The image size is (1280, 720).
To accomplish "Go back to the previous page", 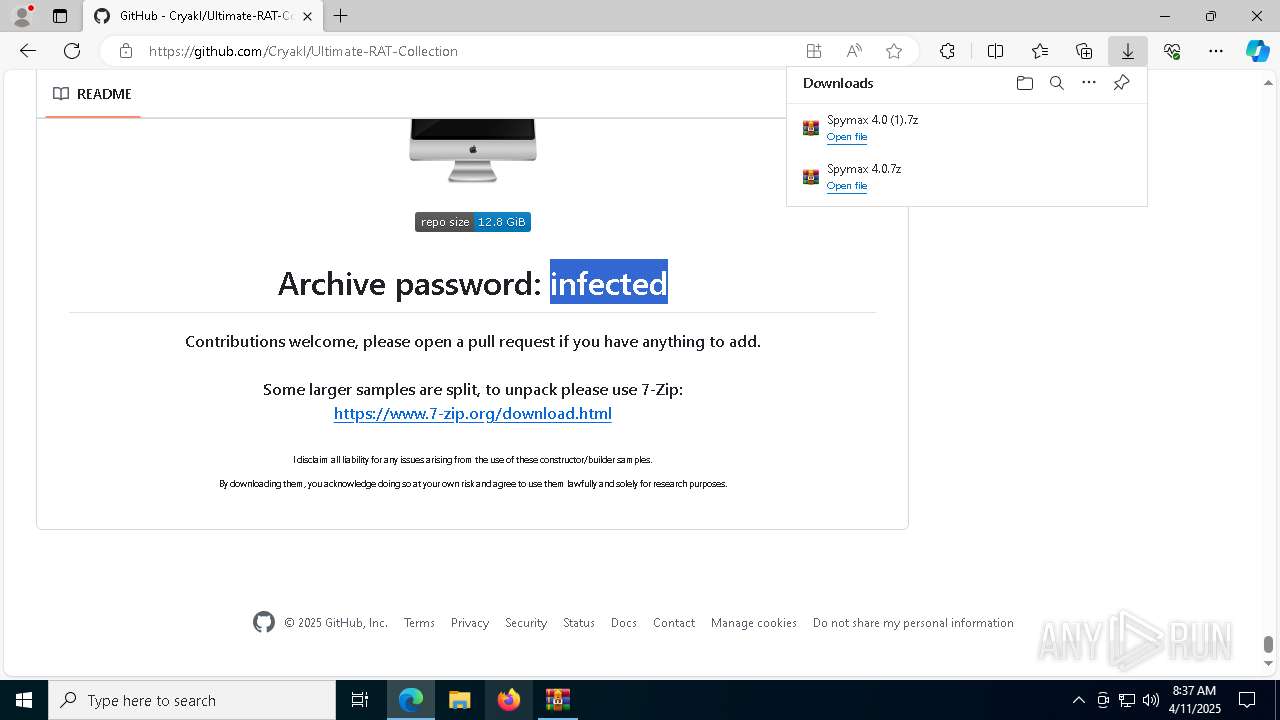I will [28, 51].
